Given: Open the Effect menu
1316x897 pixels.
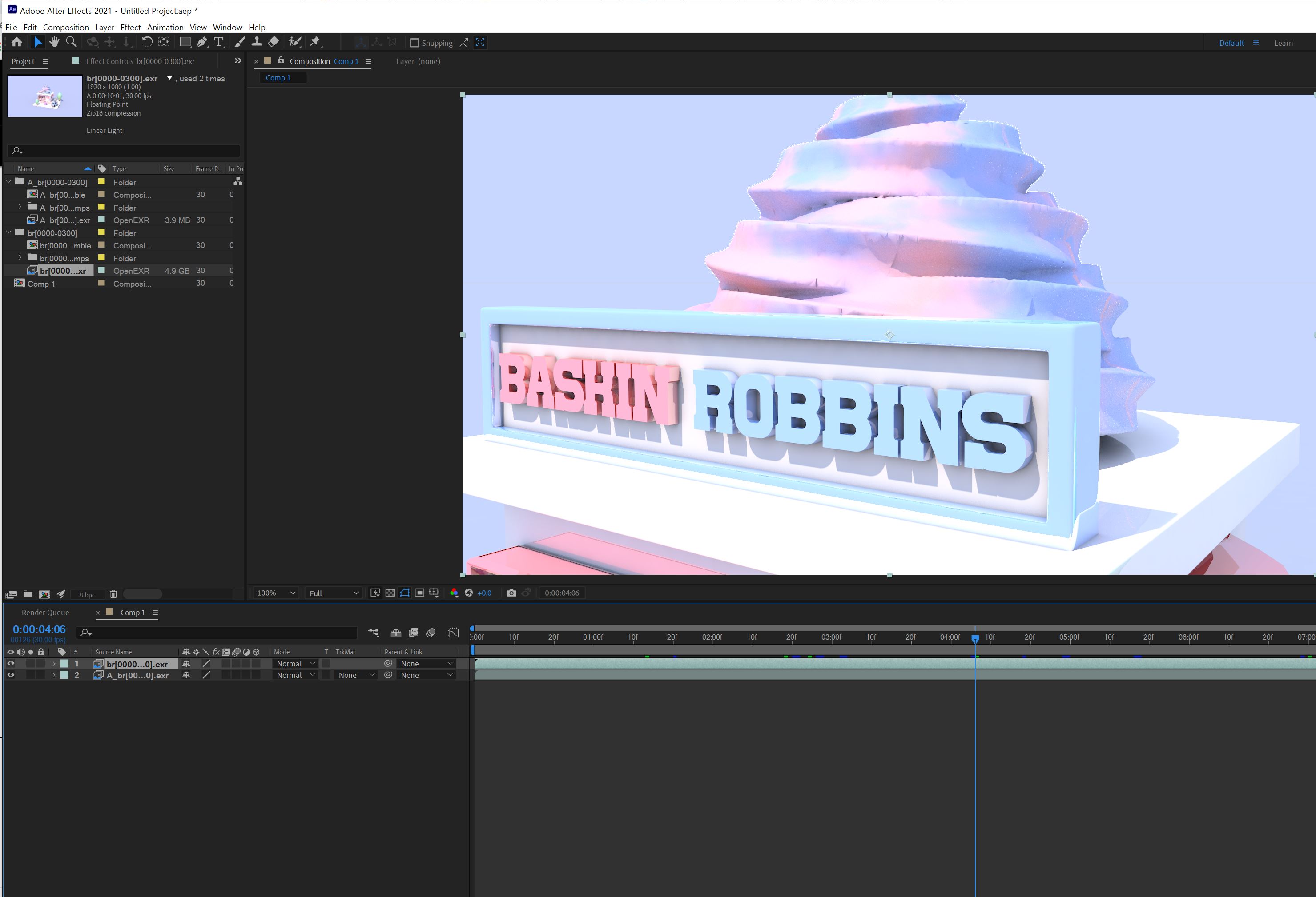Looking at the screenshot, I should 130,27.
